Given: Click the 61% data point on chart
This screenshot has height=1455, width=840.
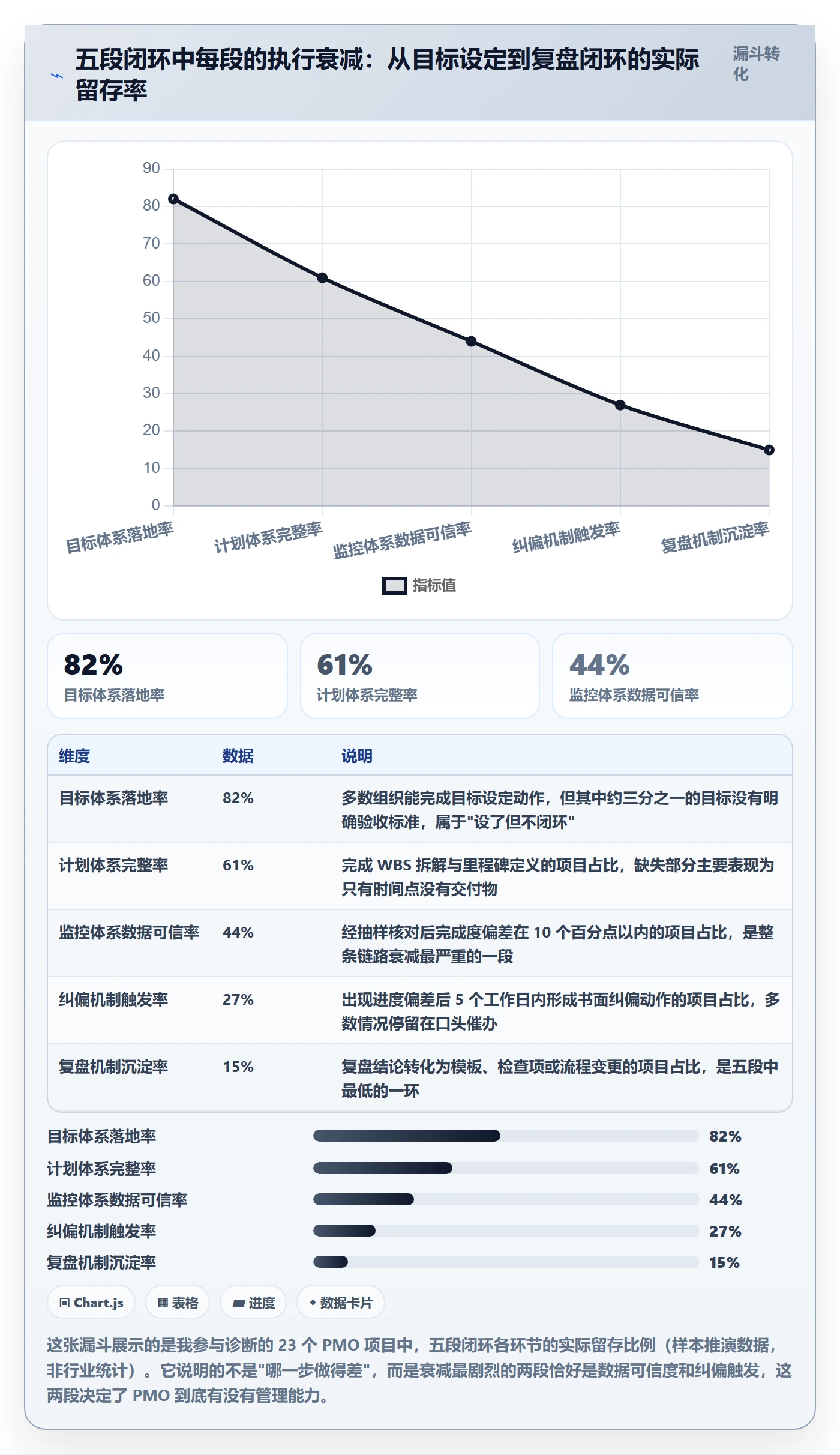Looking at the screenshot, I should pos(322,277).
